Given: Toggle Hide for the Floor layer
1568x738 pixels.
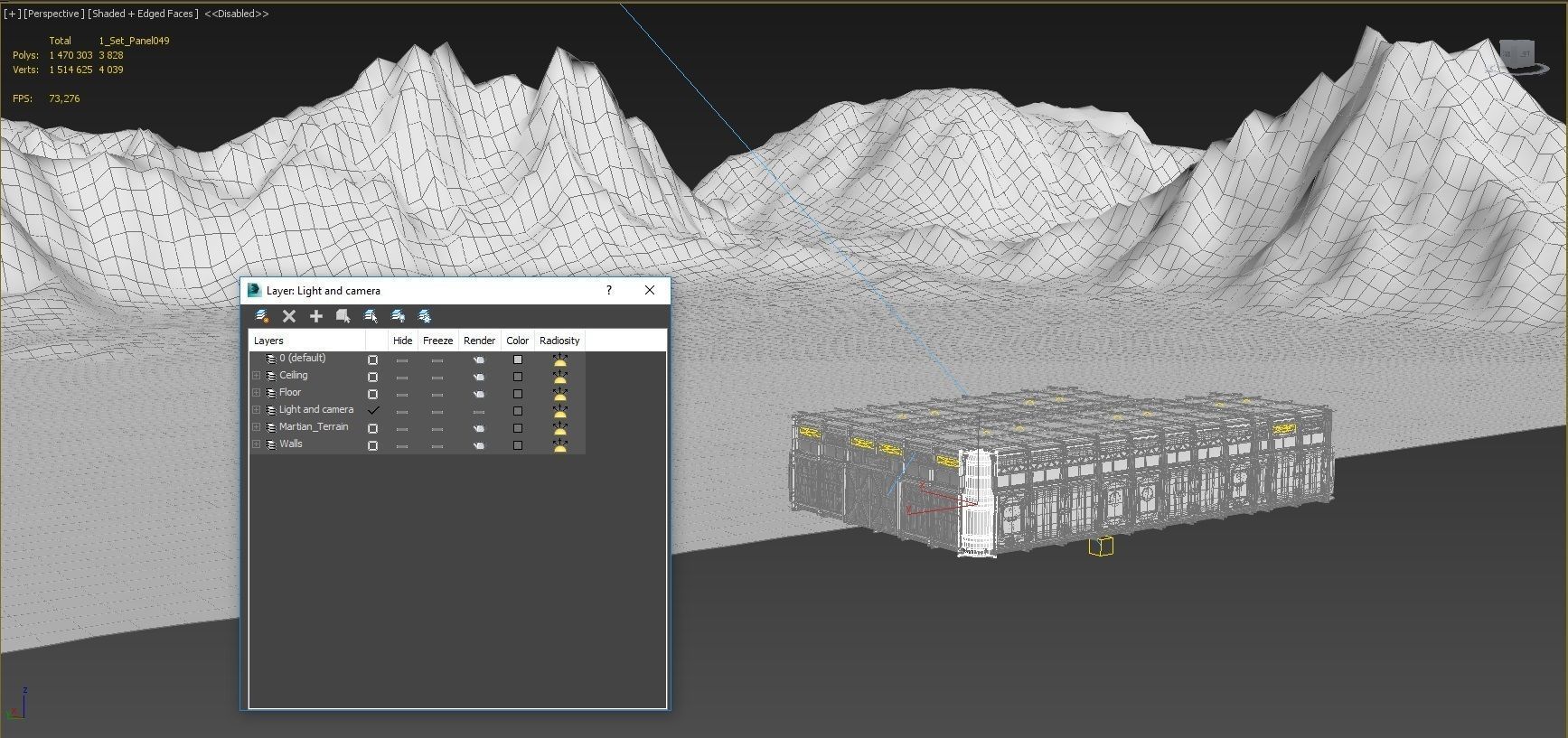Looking at the screenshot, I should tap(402, 395).
